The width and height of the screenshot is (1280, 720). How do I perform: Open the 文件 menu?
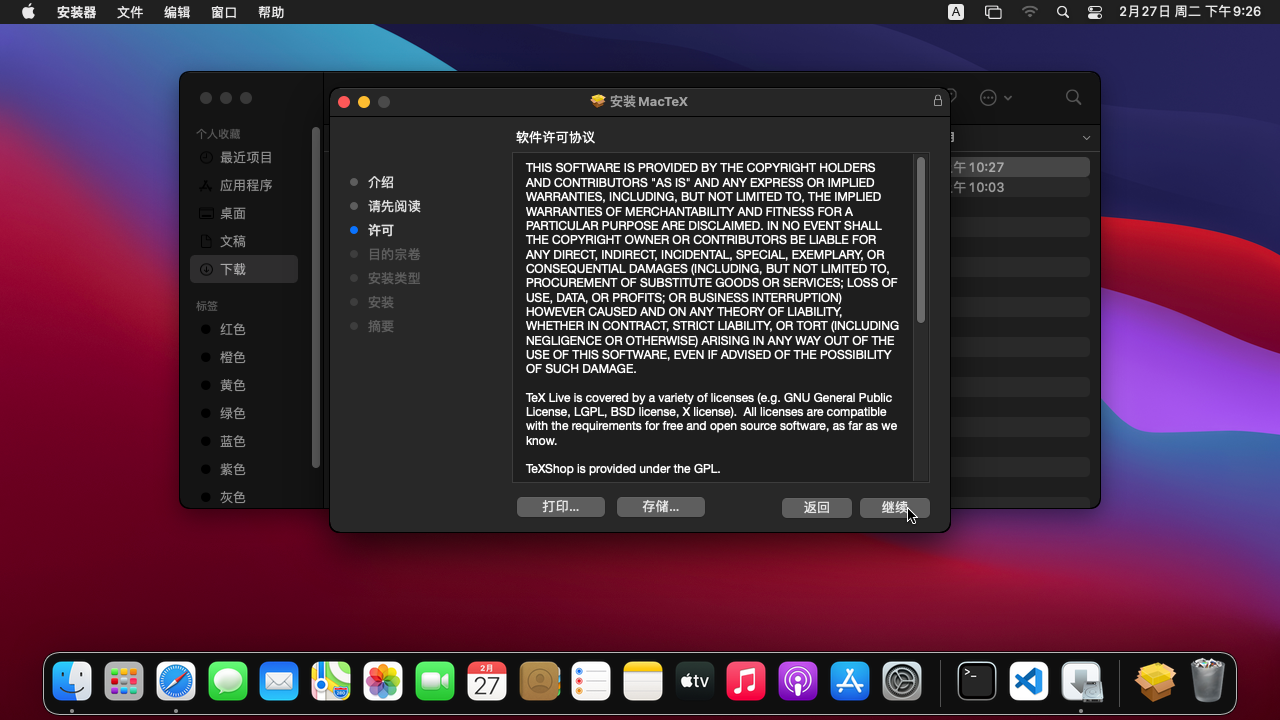(x=130, y=12)
